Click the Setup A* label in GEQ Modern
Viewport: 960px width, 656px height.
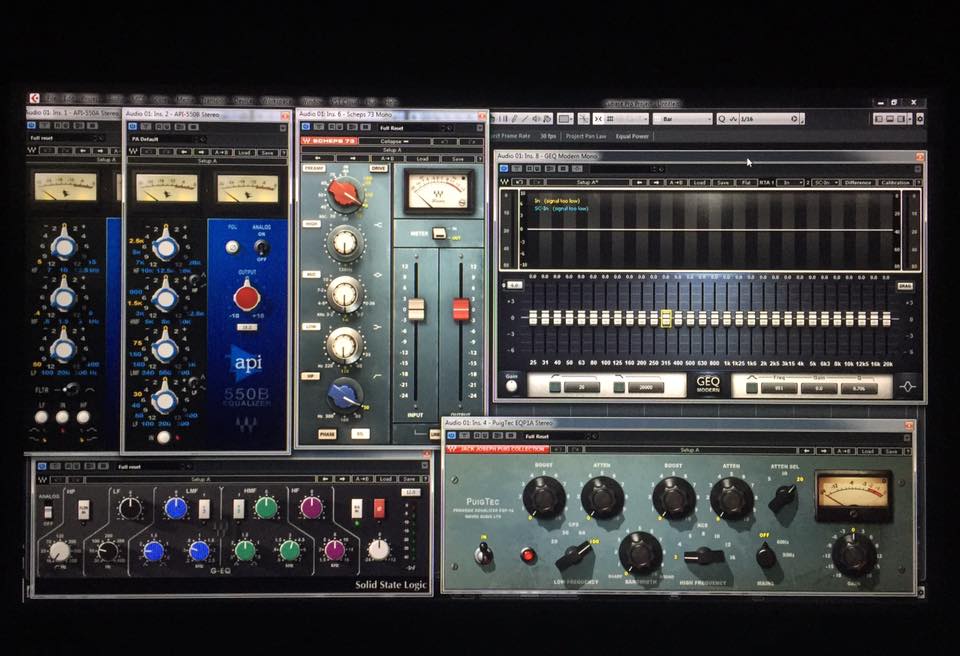pyautogui.click(x=588, y=183)
